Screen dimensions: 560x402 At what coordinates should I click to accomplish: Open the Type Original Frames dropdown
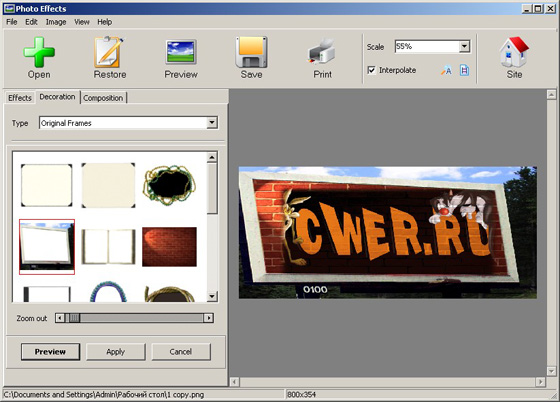click(x=212, y=123)
